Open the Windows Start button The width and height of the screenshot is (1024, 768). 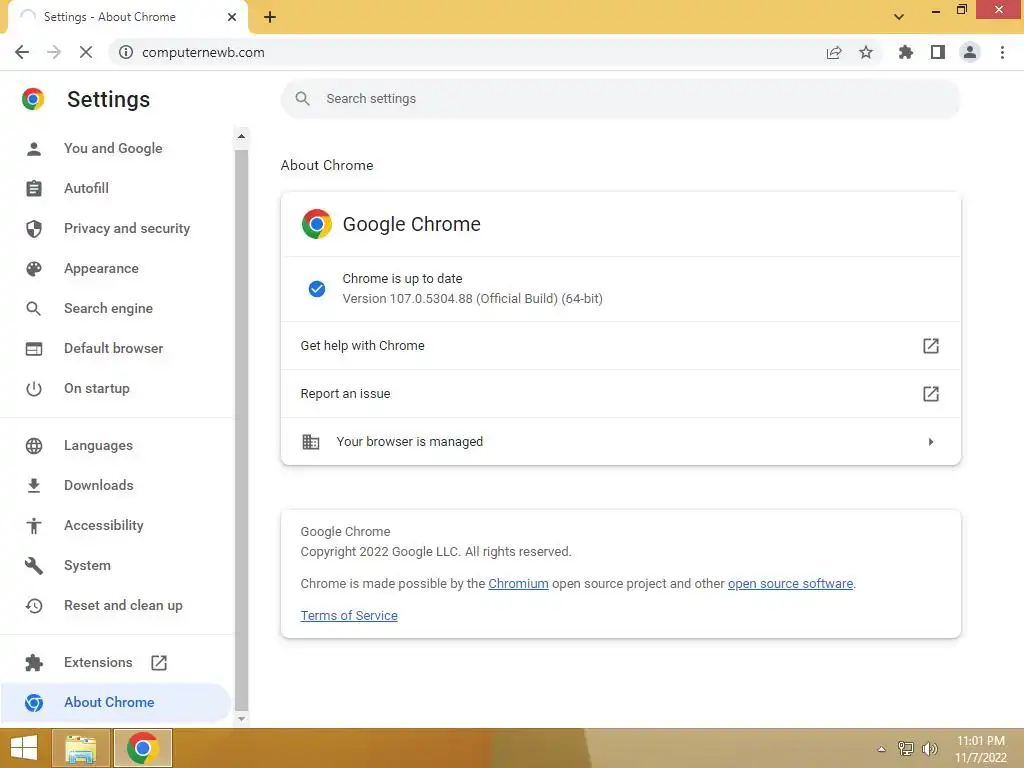point(24,748)
